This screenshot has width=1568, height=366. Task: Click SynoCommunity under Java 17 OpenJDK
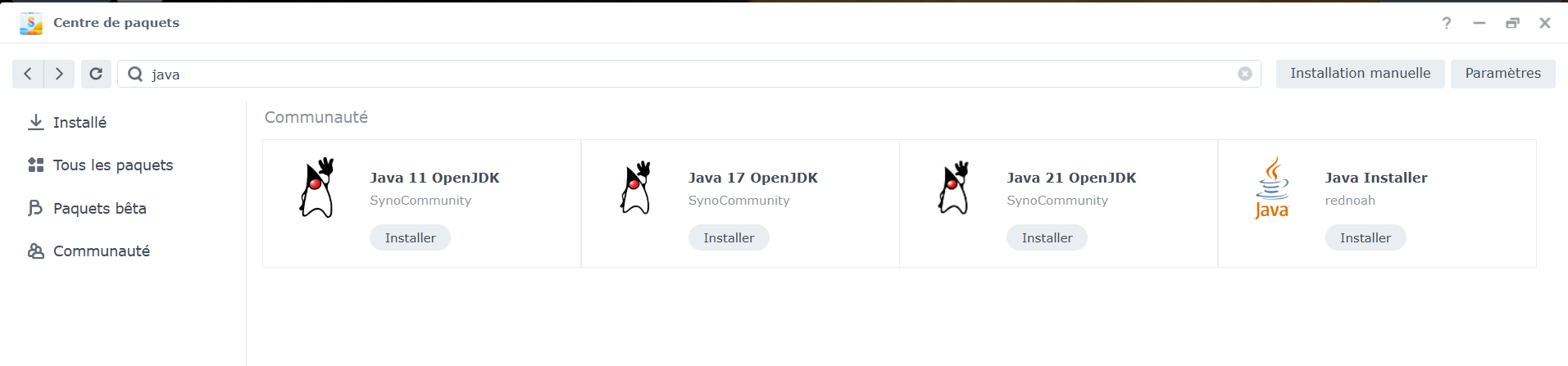point(739,201)
